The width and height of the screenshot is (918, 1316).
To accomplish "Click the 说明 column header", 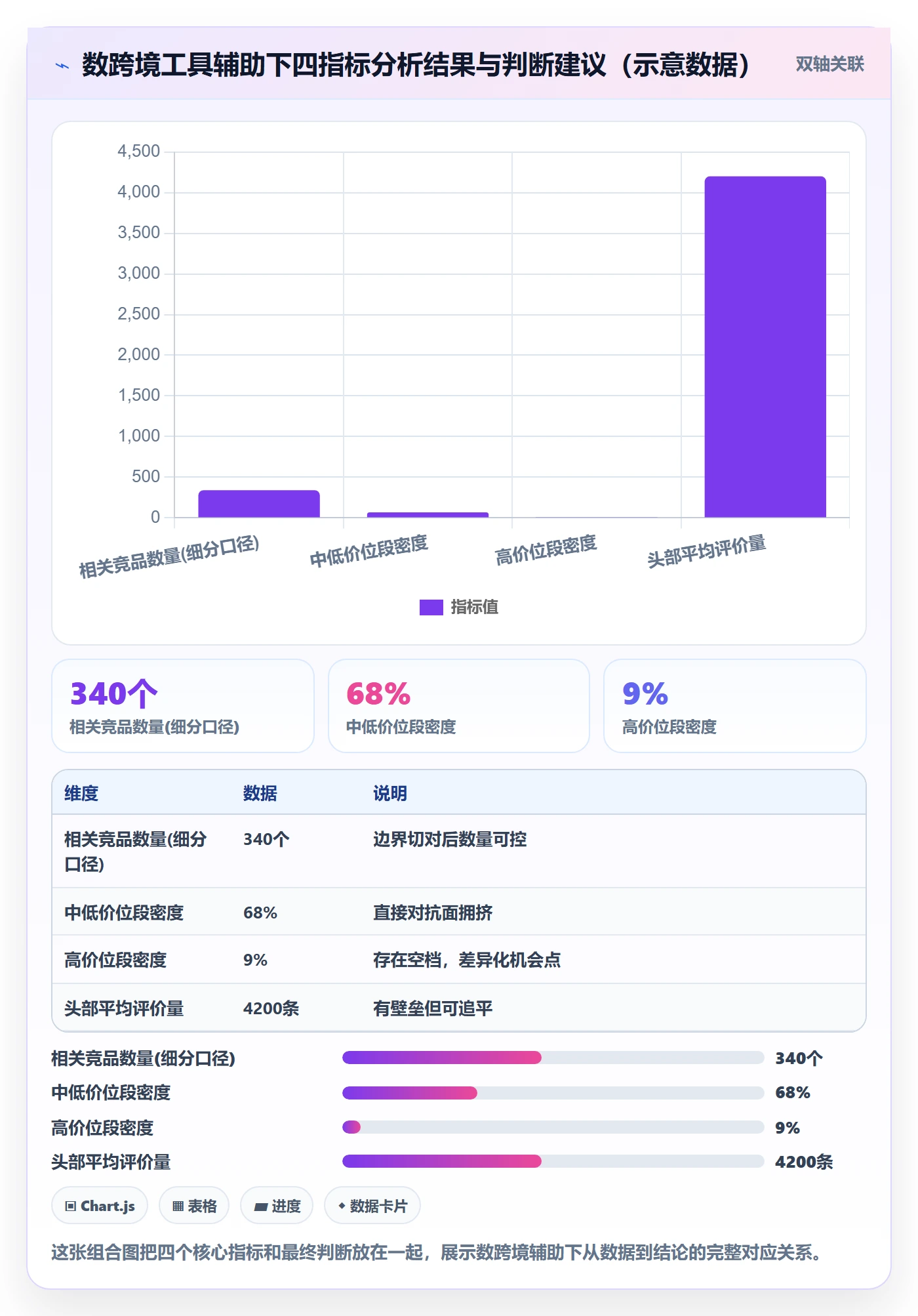I will click(x=390, y=793).
